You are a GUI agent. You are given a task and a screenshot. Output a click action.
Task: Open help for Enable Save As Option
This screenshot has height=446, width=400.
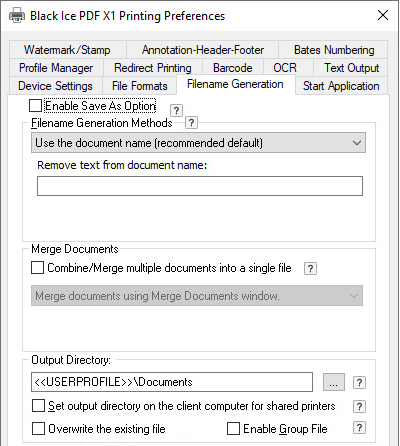[176, 110]
